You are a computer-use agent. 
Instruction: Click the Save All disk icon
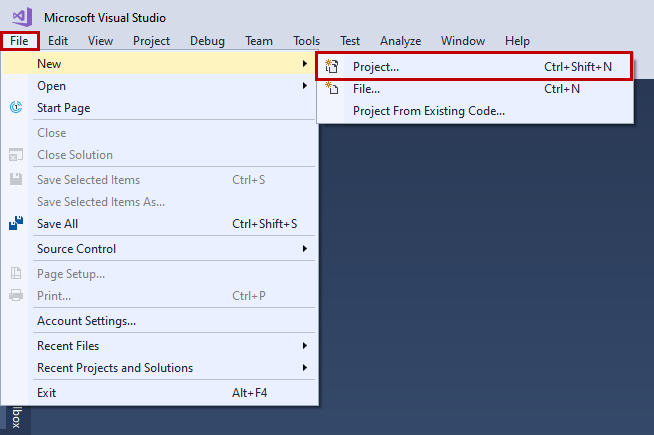point(16,224)
